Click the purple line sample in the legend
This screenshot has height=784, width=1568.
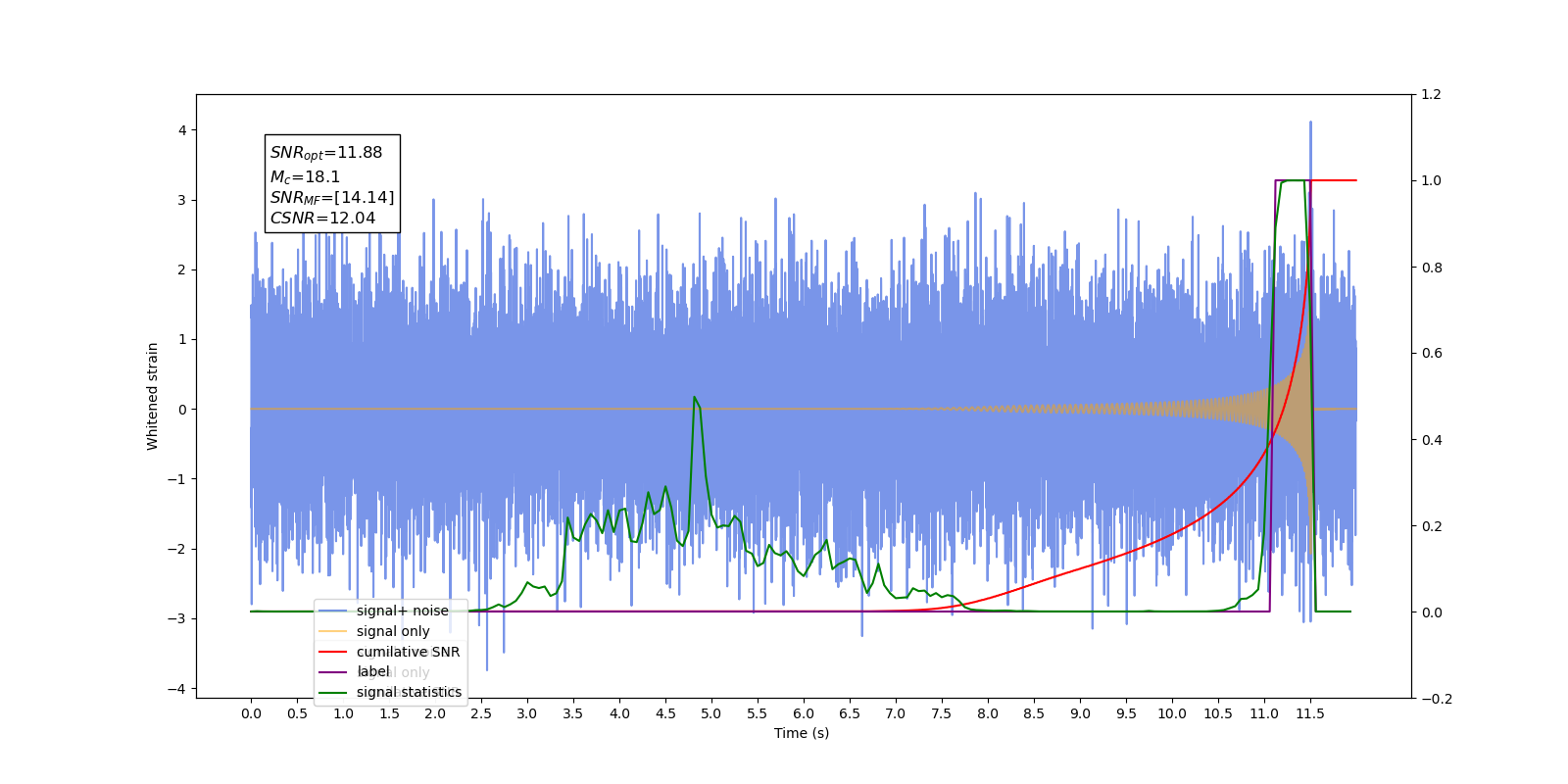tap(333, 671)
